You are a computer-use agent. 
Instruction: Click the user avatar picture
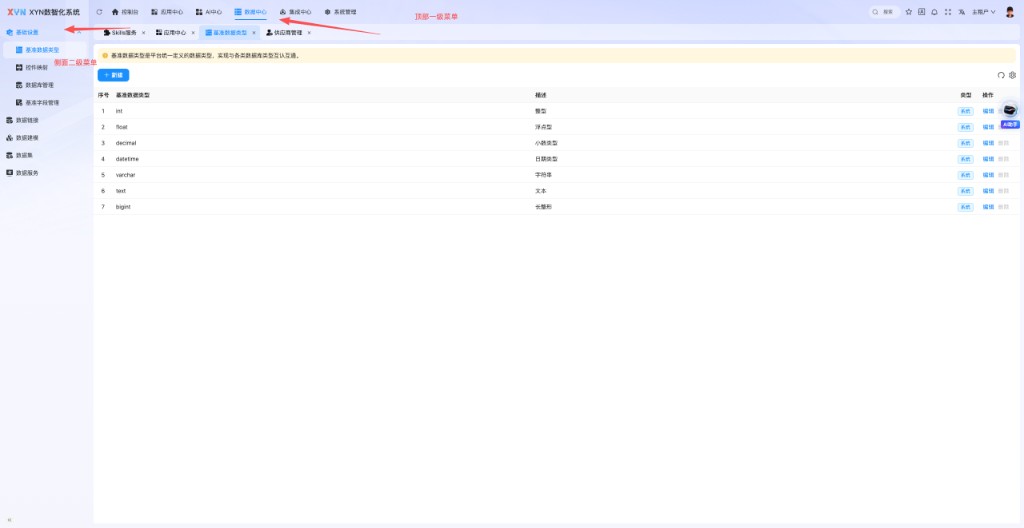tap(1010, 12)
